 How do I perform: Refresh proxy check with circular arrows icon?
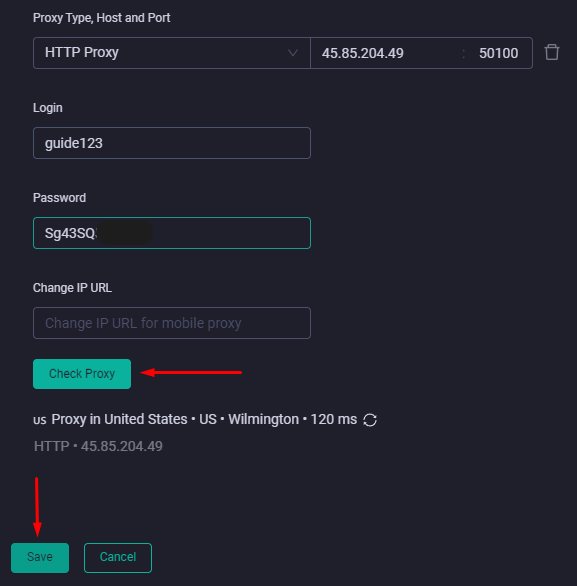point(370,420)
